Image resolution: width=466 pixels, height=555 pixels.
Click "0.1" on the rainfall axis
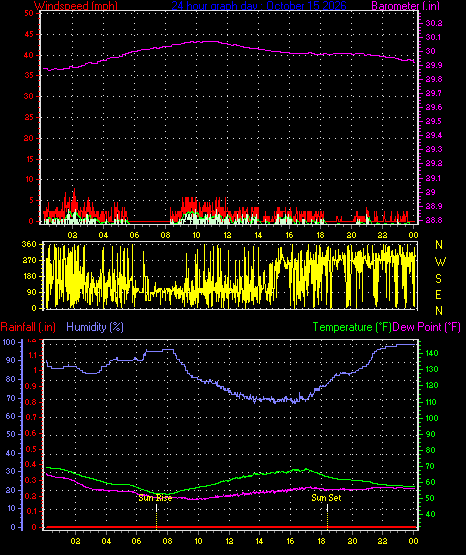pyautogui.click(x=31, y=511)
